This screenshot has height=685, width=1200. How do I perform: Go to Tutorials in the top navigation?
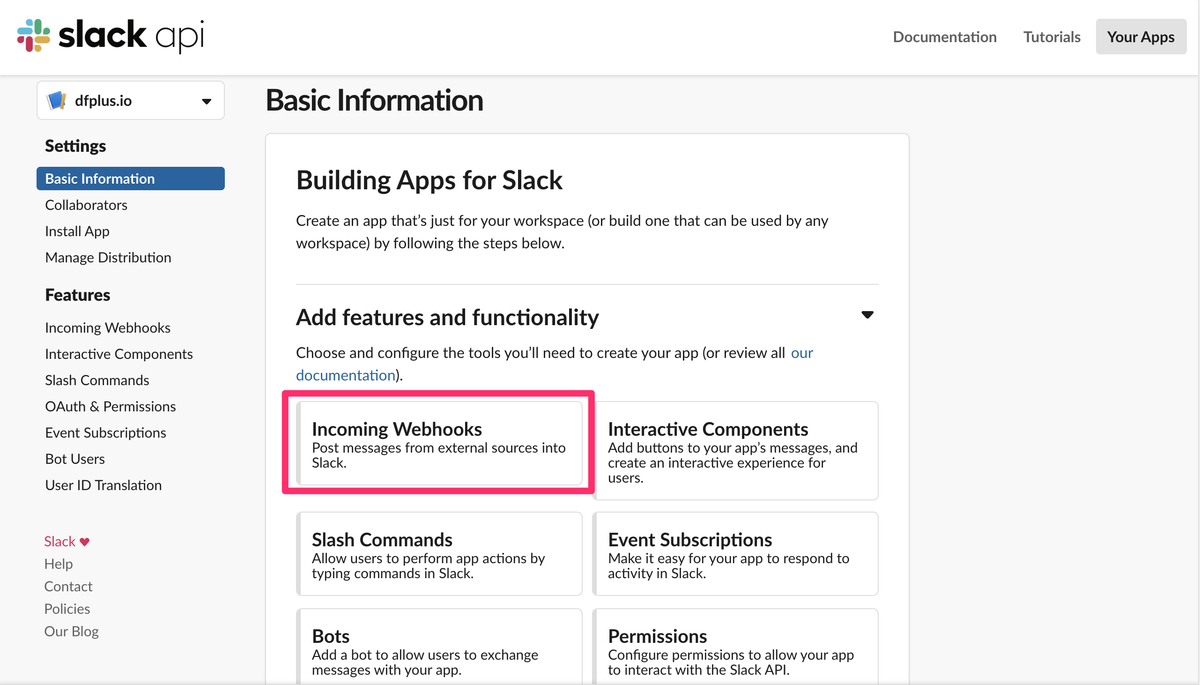1052,37
